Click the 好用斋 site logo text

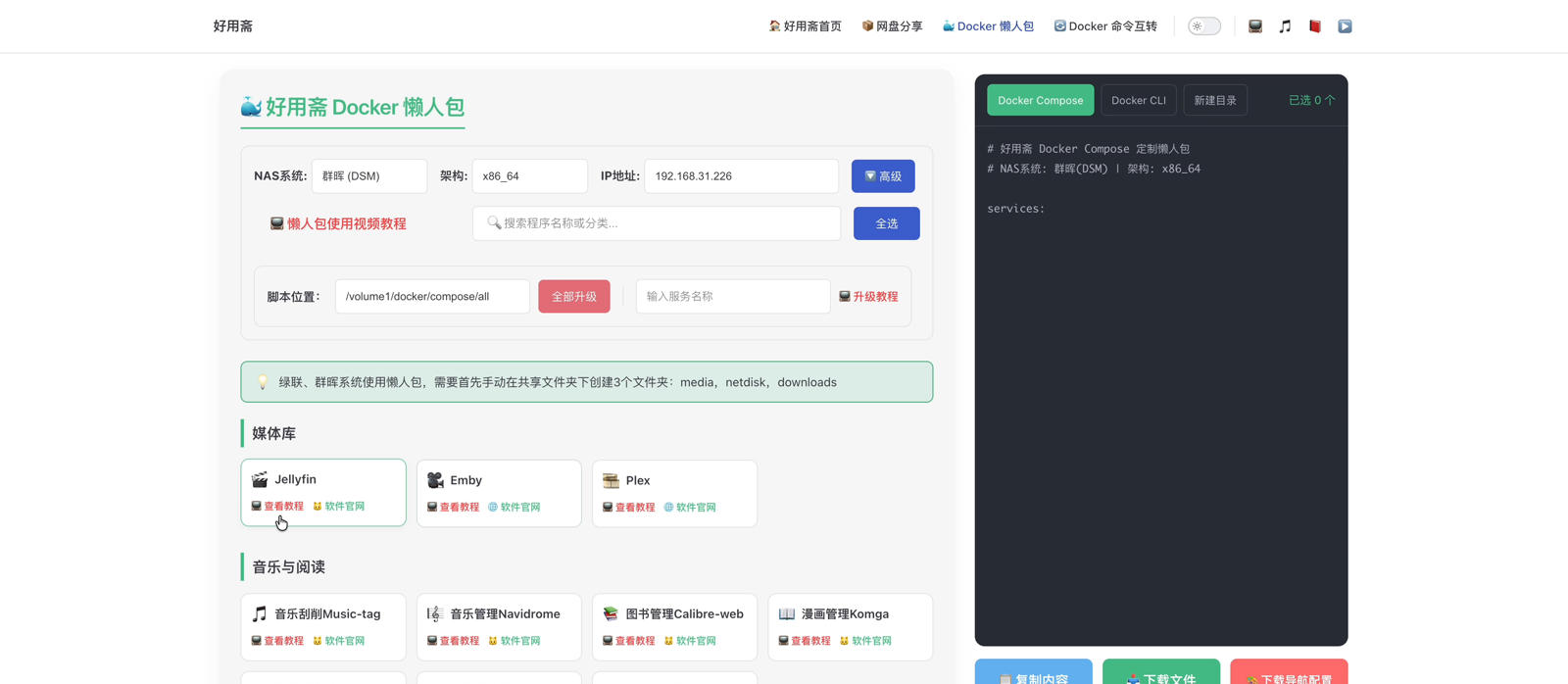coord(233,26)
